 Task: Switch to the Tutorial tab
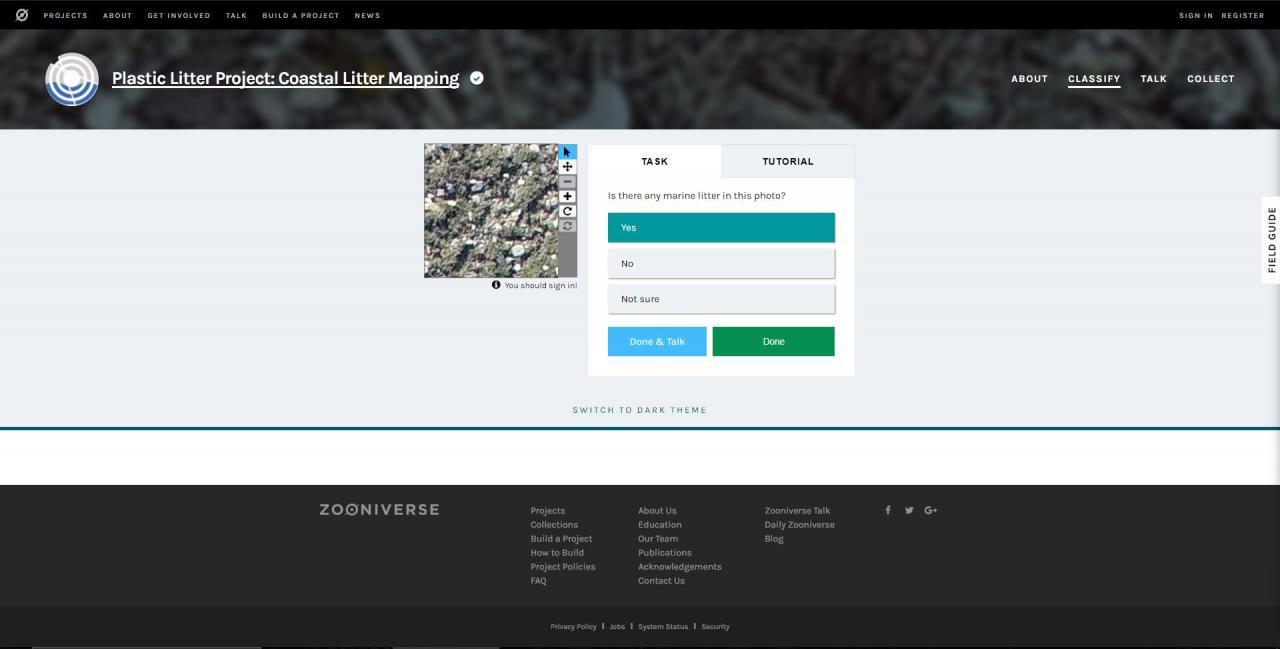[788, 161]
